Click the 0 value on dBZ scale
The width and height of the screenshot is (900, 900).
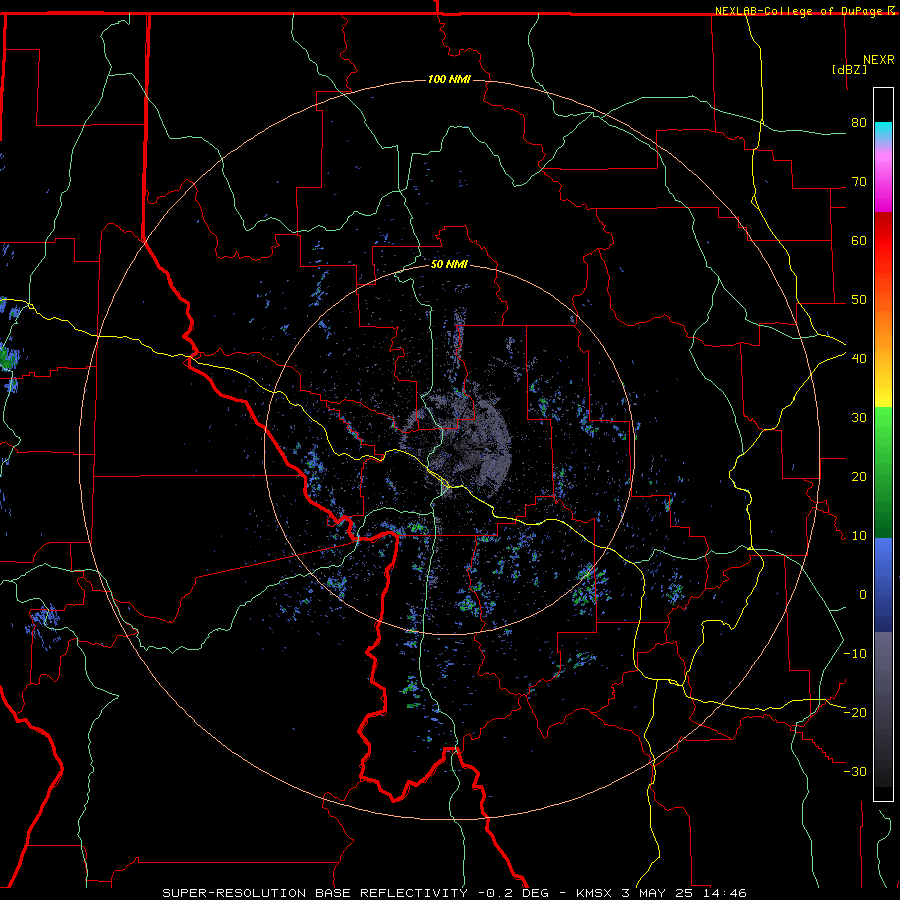point(862,595)
